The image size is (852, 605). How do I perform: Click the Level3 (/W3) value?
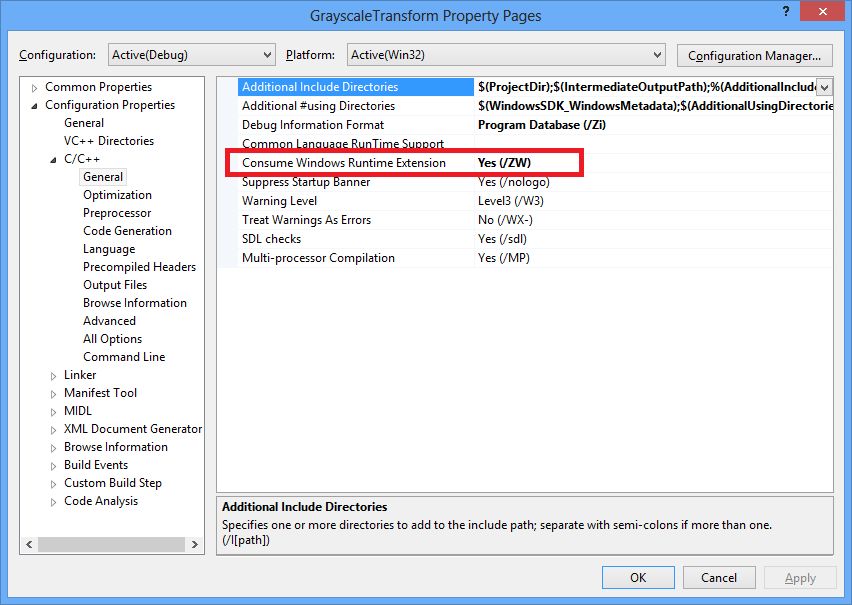pos(511,201)
